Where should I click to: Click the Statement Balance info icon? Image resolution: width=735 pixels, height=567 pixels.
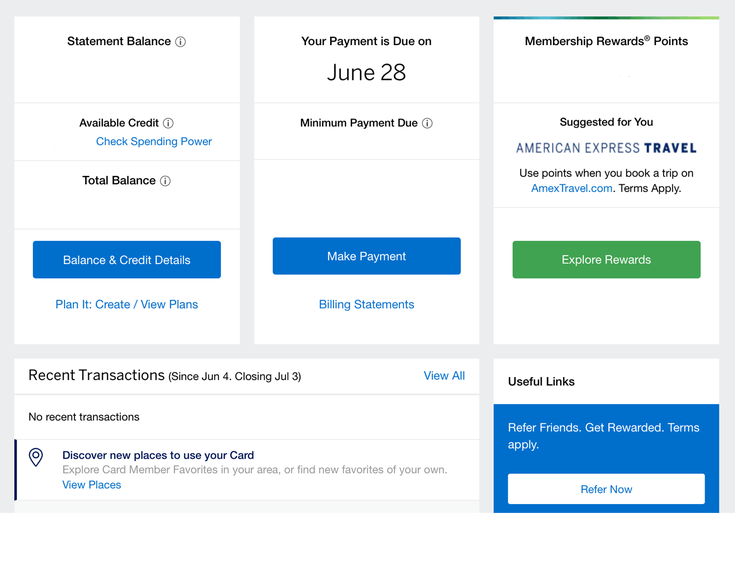click(180, 42)
